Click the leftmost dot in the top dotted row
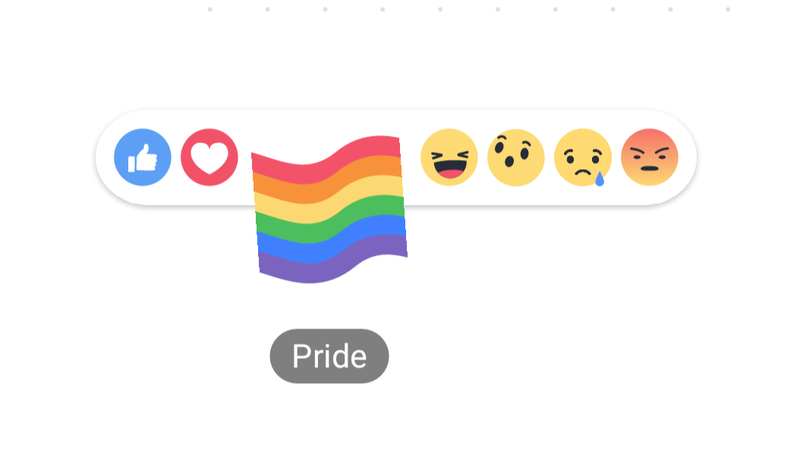The image size is (800, 450). (x=210, y=9)
